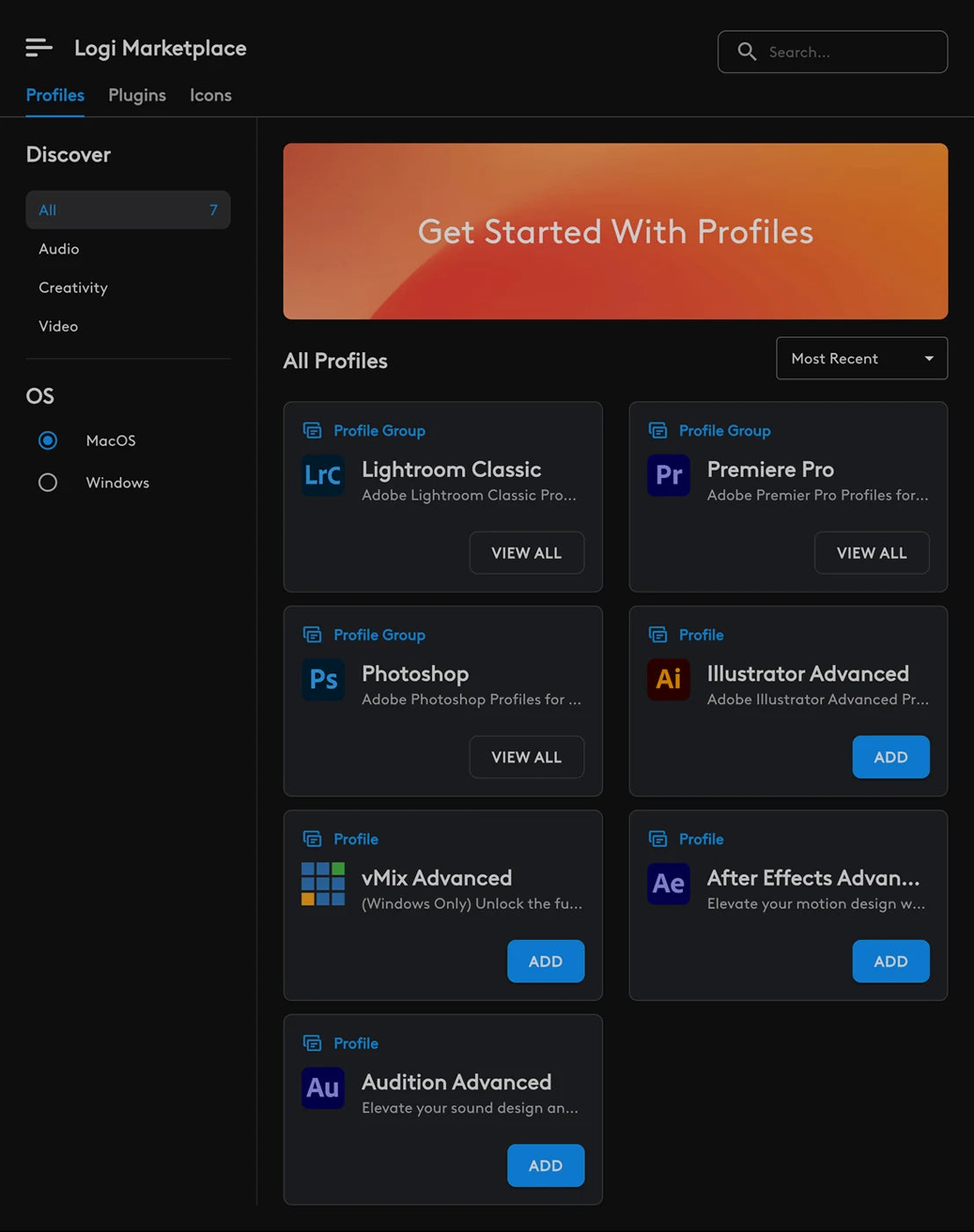Switch to the Plugins tab
Screen dimensions: 974x1232
136,95
